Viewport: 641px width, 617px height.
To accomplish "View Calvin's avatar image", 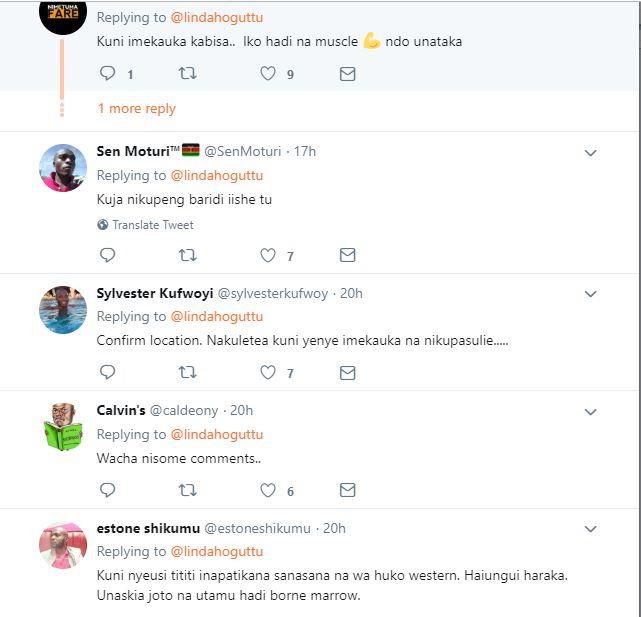I will pyautogui.click(x=63, y=427).
